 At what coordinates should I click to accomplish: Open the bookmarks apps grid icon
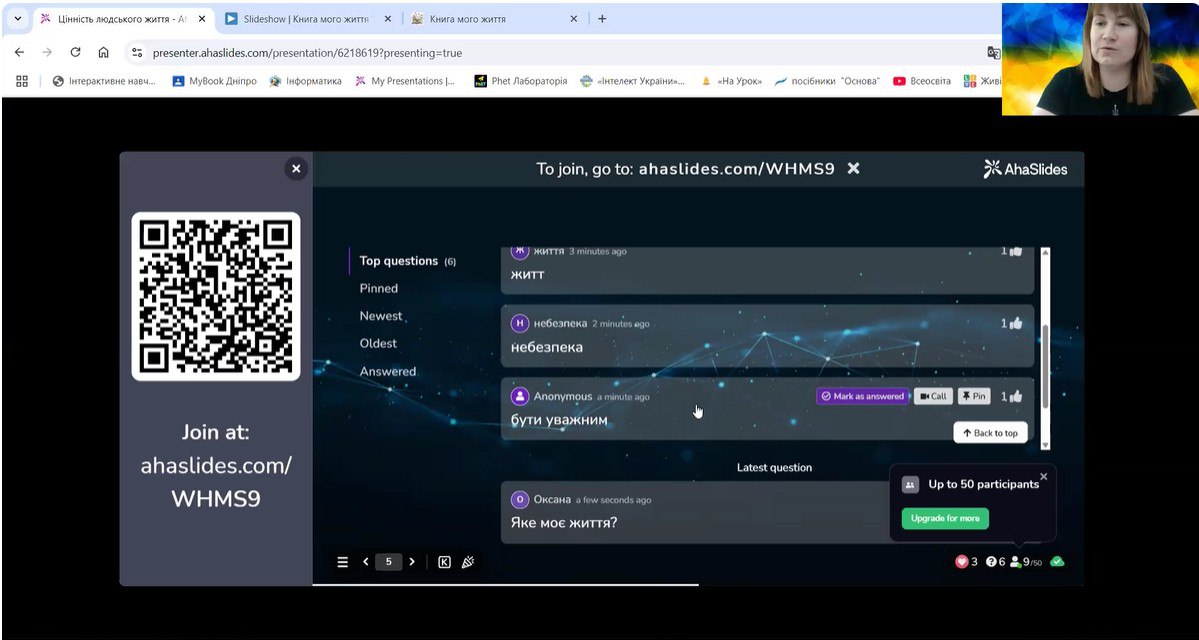(21, 80)
